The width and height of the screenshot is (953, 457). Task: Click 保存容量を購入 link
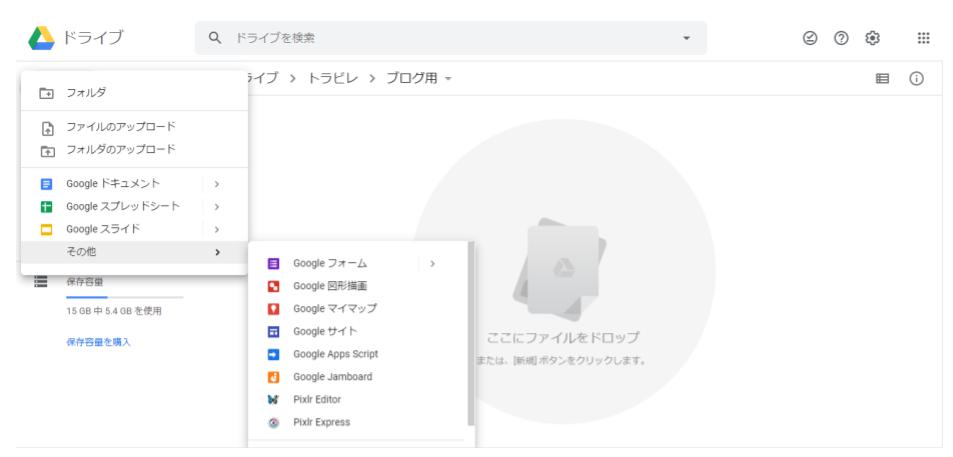click(x=98, y=342)
